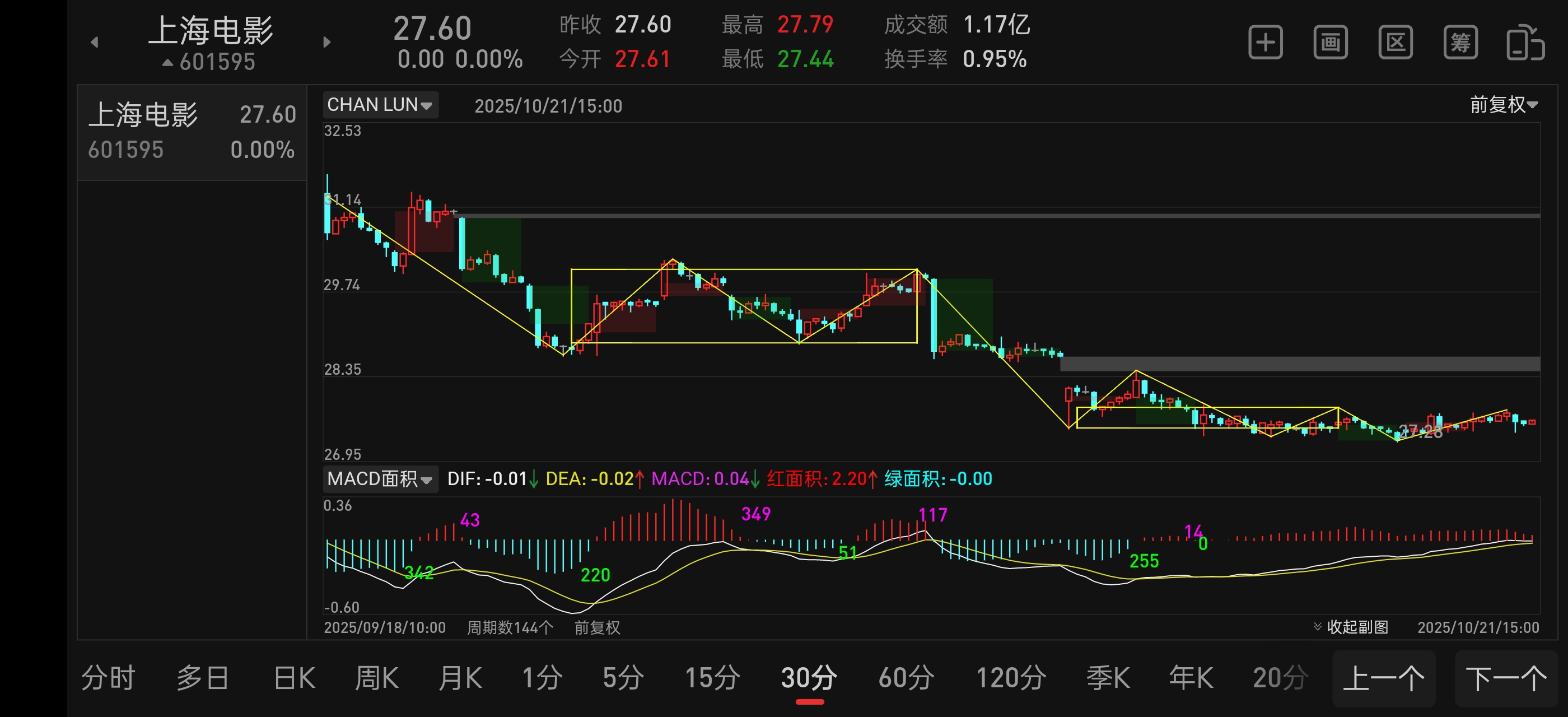Switch to the 日K period tab
This screenshot has width=1568, height=717.
pyautogui.click(x=294, y=677)
